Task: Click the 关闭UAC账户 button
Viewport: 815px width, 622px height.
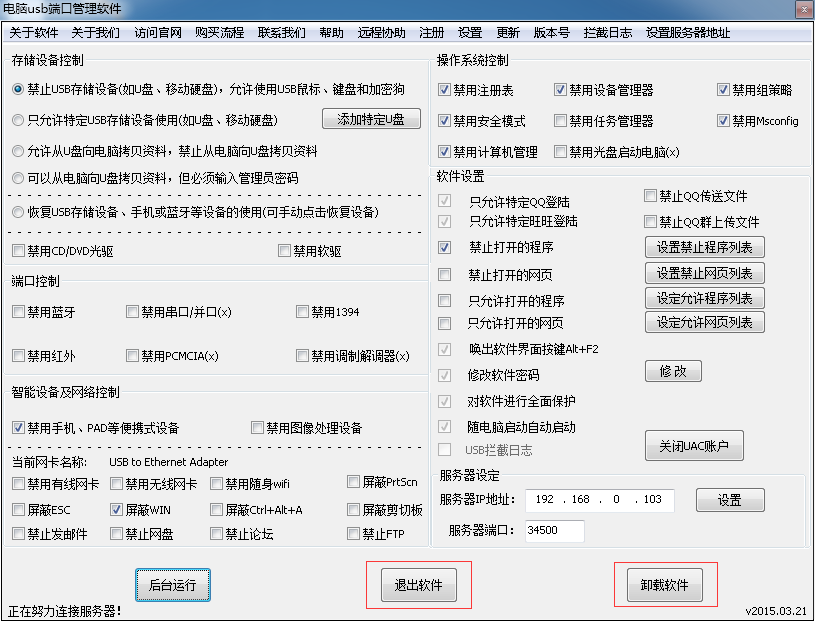Action: pos(694,446)
